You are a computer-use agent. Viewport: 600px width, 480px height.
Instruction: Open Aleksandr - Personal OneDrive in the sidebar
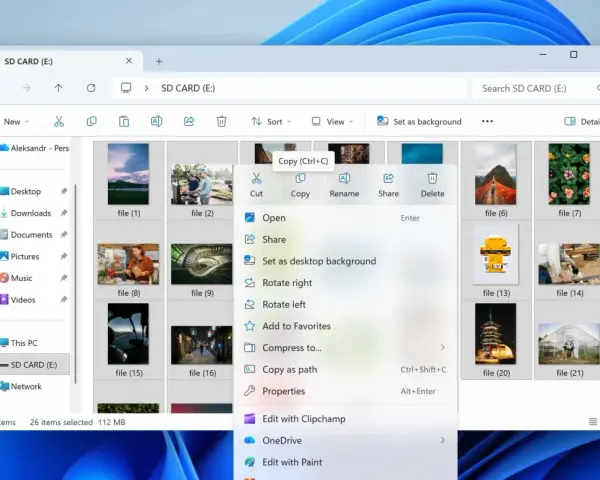(34, 148)
